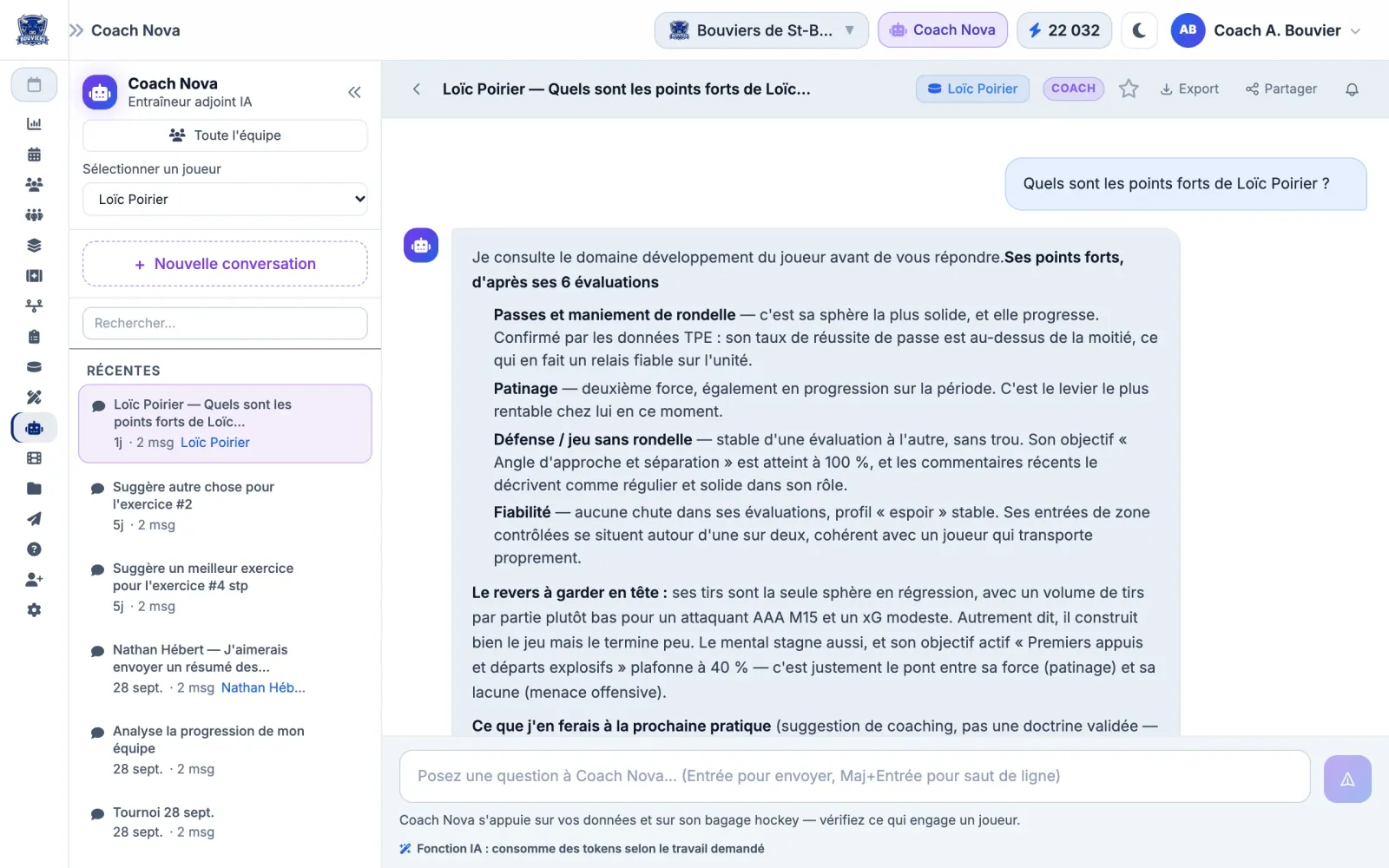Image resolution: width=1389 pixels, height=868 pixels.
Task: Open the add user icon in sidebar
Action: [x=34, y=580]
